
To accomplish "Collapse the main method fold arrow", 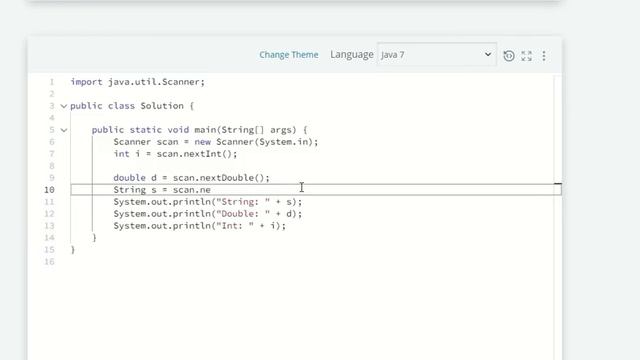I will (x=64, y=130).
